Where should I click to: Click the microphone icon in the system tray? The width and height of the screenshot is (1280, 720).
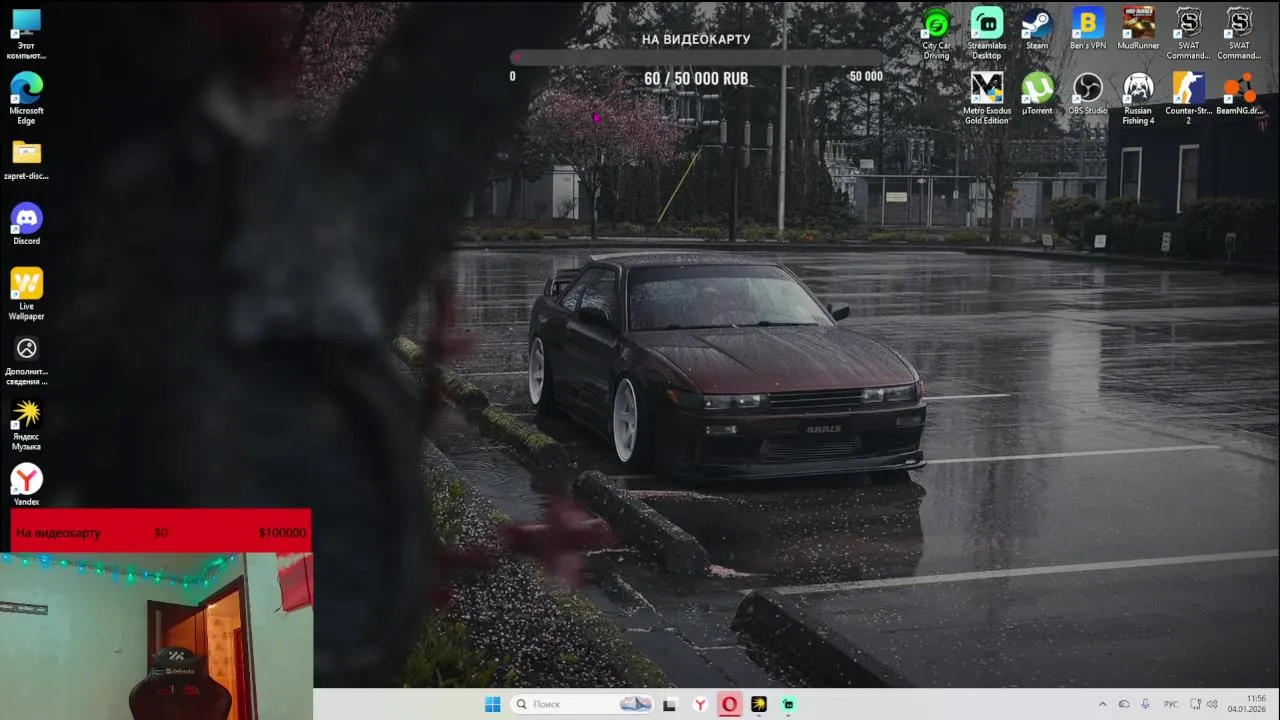(x=1145, y=704)
